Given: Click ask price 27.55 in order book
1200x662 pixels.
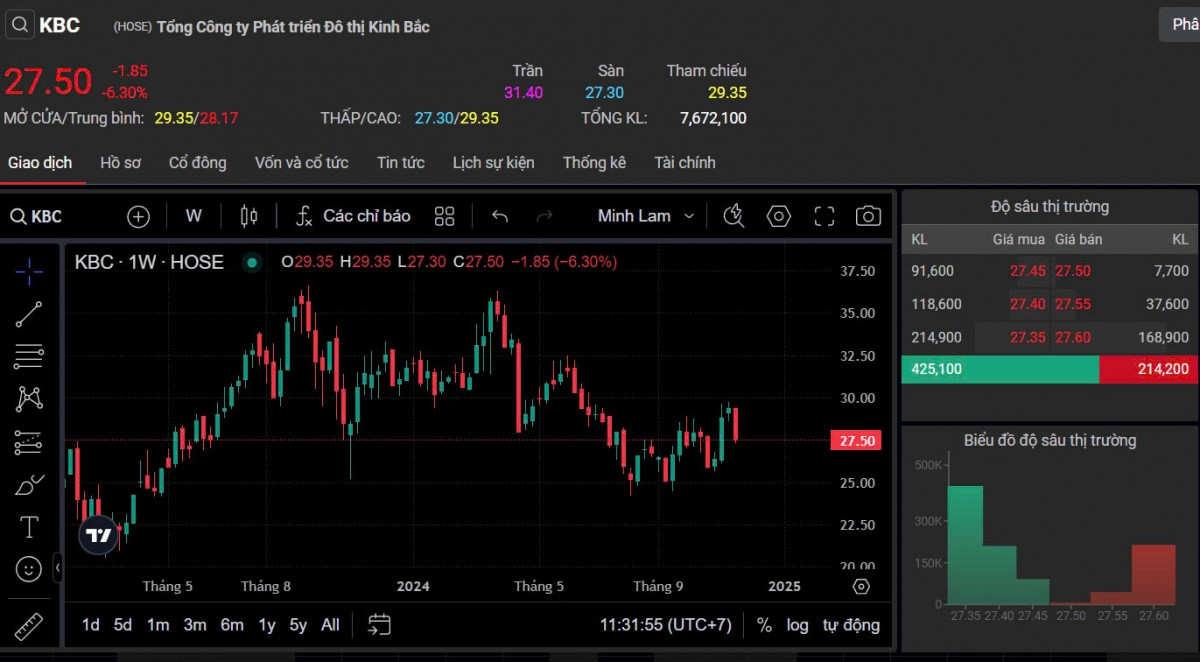Looking at the screenshot, I should [1073, 304].
